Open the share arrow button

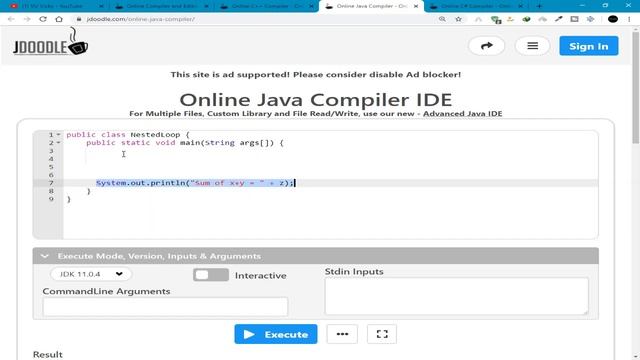point(487,46)
